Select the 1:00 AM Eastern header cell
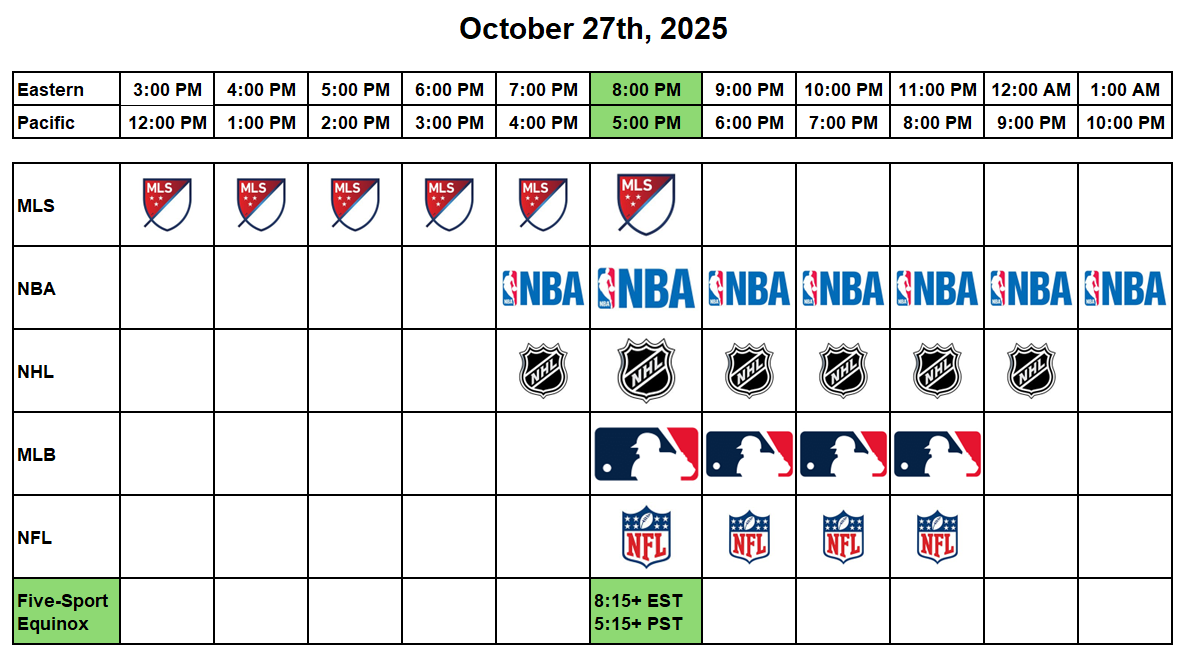Viewport: 1183px width, 655px height. [x=1124, y=89]
